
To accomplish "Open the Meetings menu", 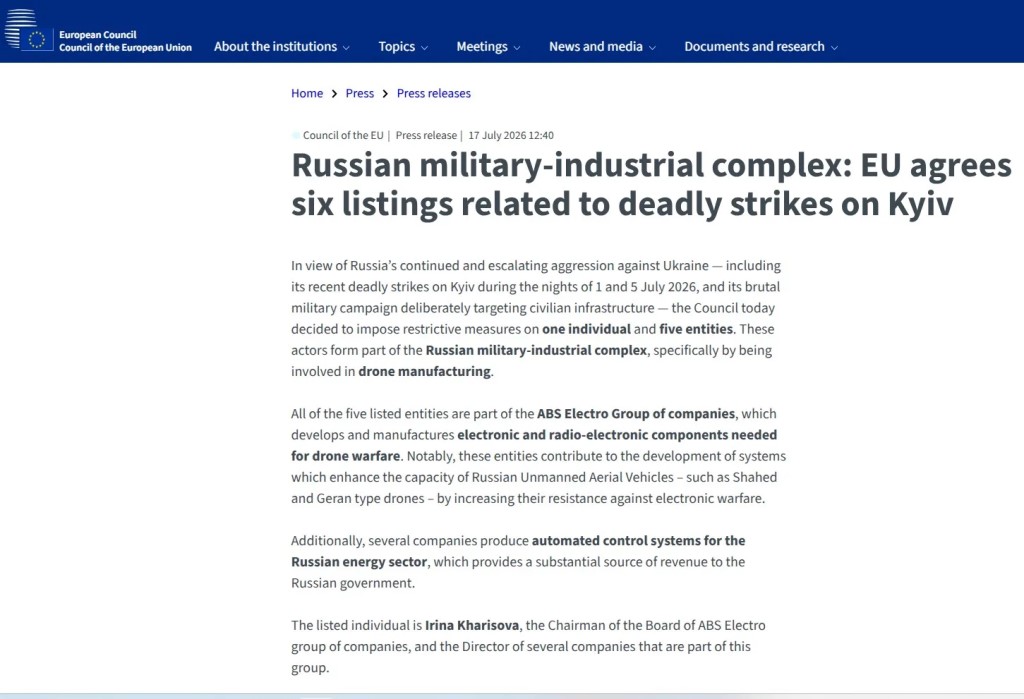I will click(488, 46).
